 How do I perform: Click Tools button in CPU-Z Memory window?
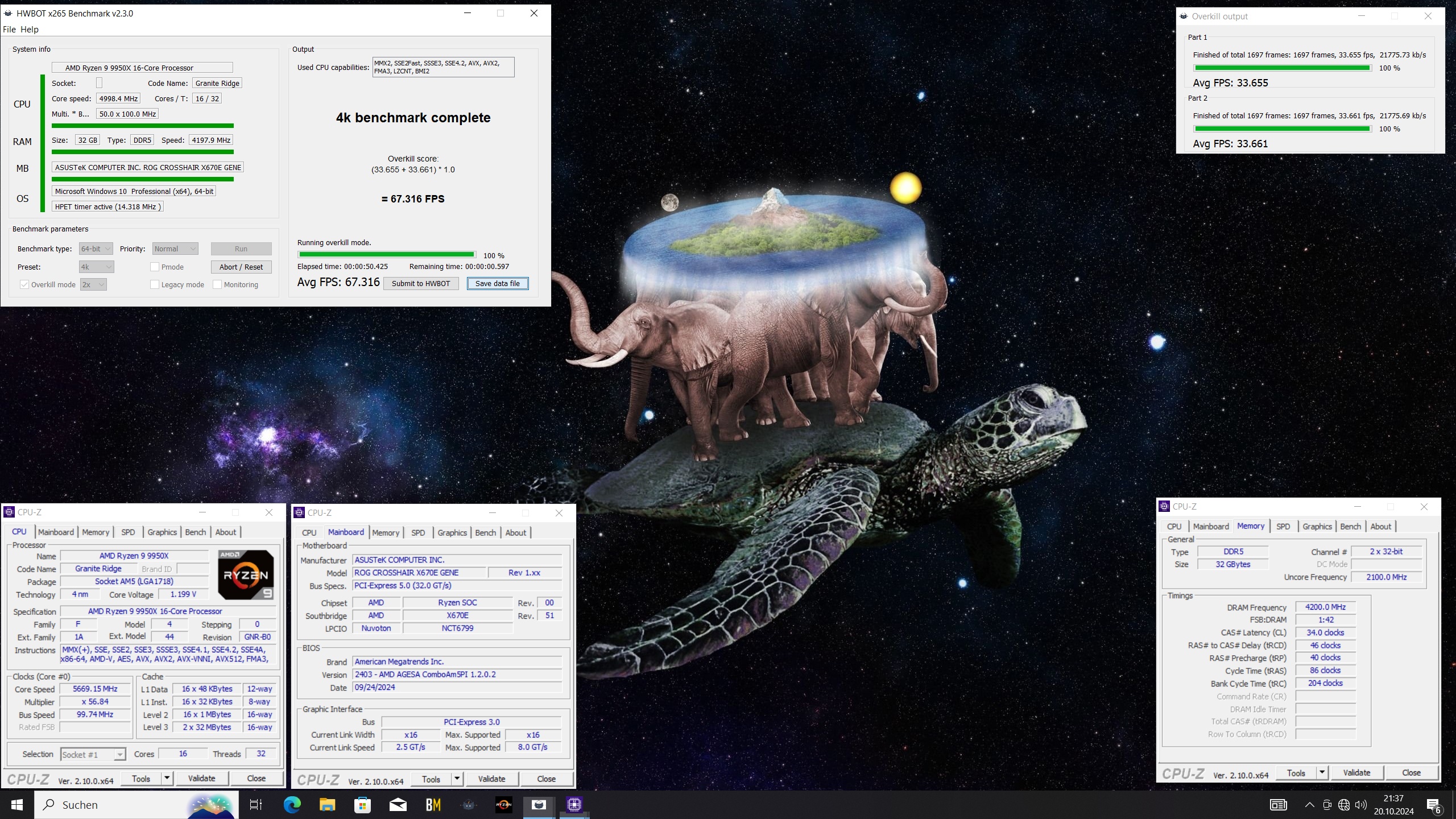click(1296, 772)
